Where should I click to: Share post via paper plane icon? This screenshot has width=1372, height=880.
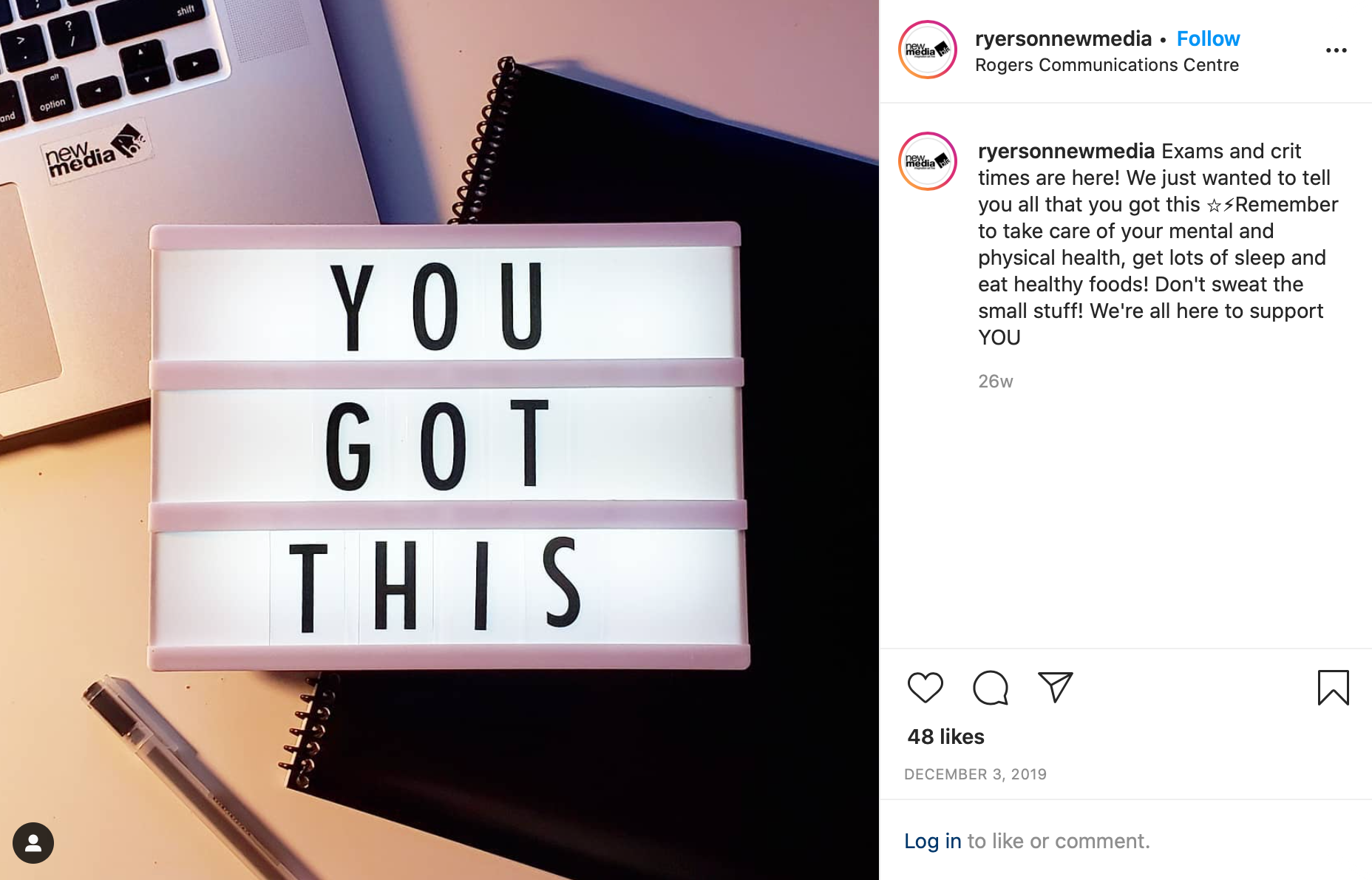[1056, 688]
